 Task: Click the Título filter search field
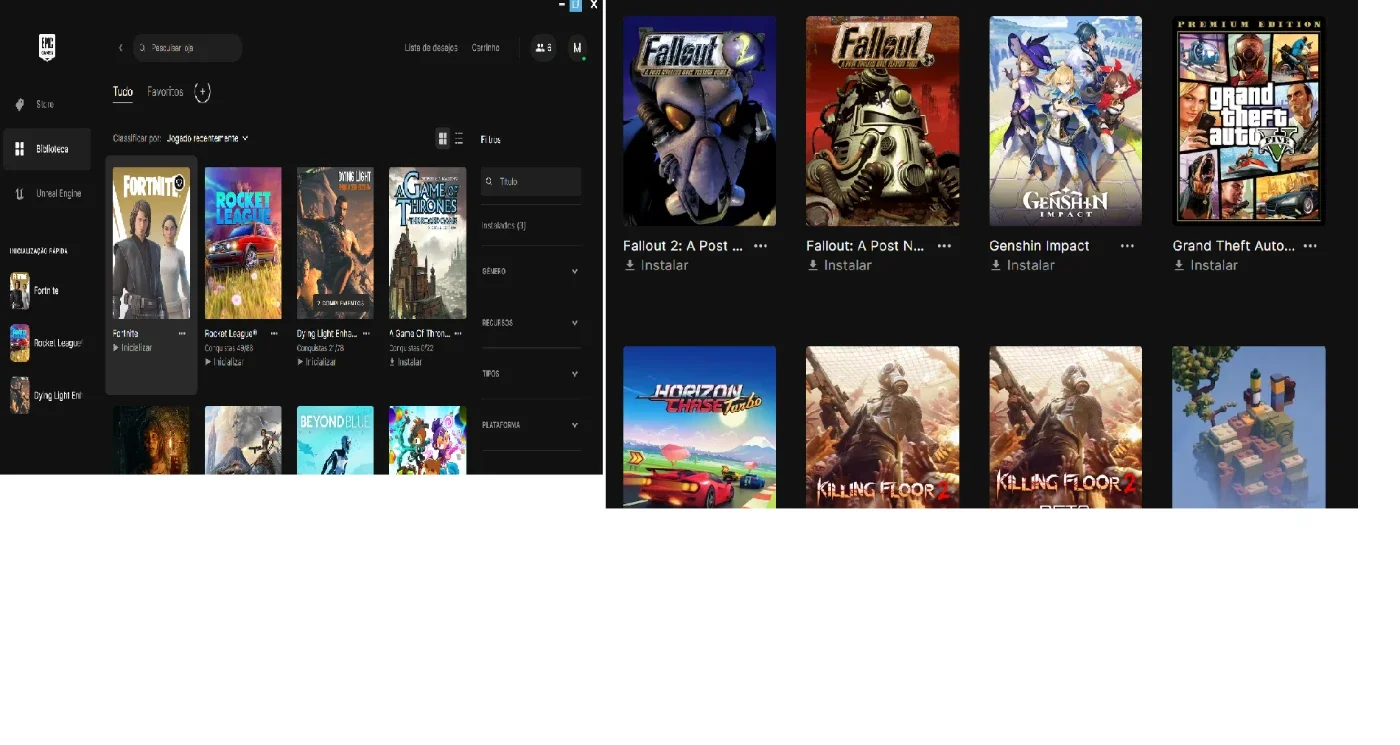531,182
